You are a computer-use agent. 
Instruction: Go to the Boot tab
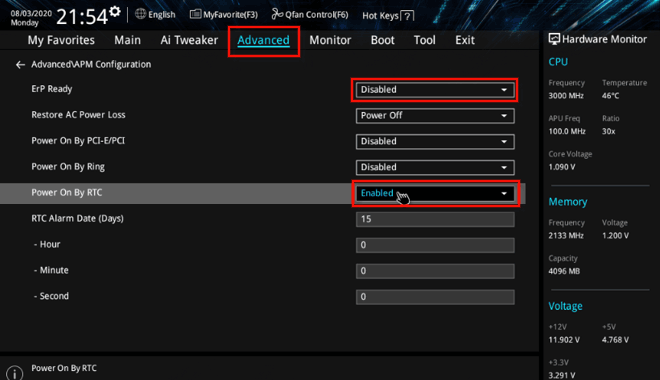383,40
